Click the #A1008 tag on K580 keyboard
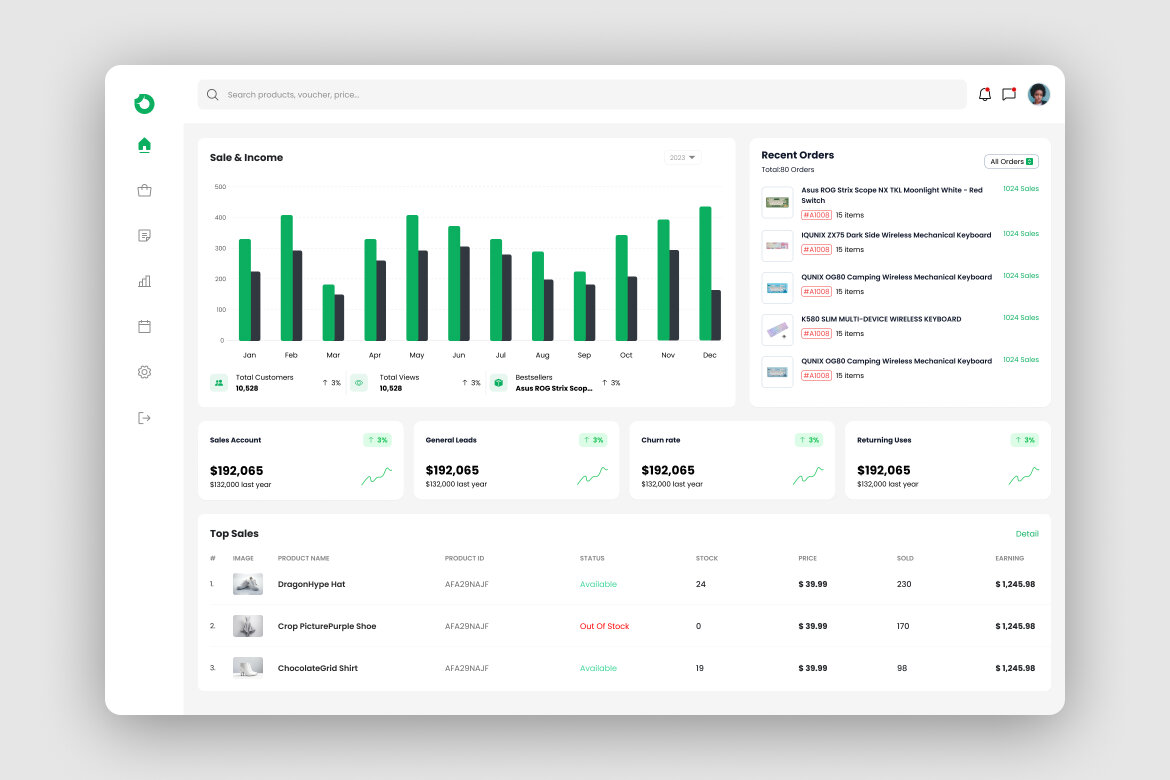The image size is (1170, 780). pos(816,333)
